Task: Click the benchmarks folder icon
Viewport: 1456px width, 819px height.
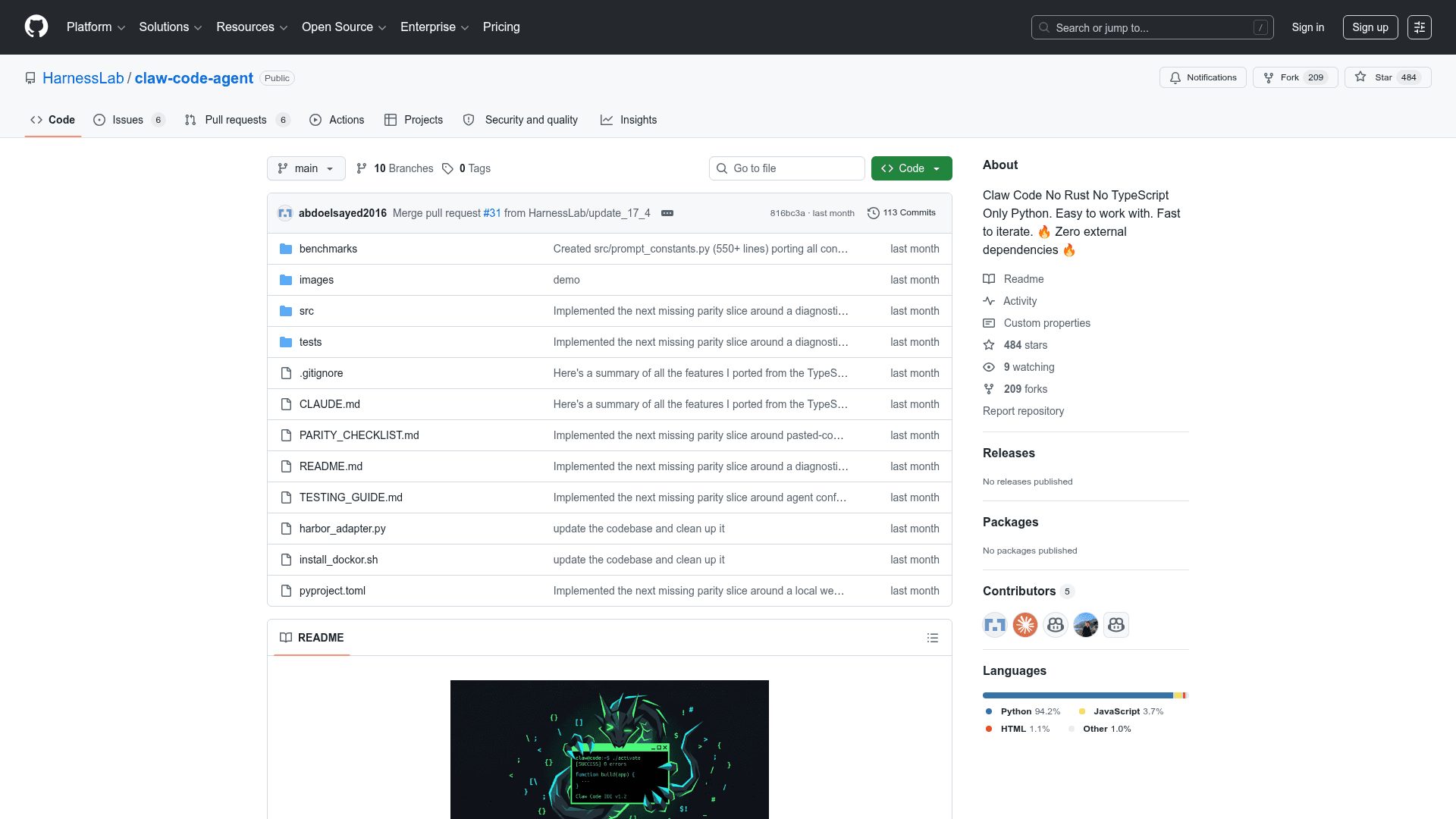Action: [286, 249]
